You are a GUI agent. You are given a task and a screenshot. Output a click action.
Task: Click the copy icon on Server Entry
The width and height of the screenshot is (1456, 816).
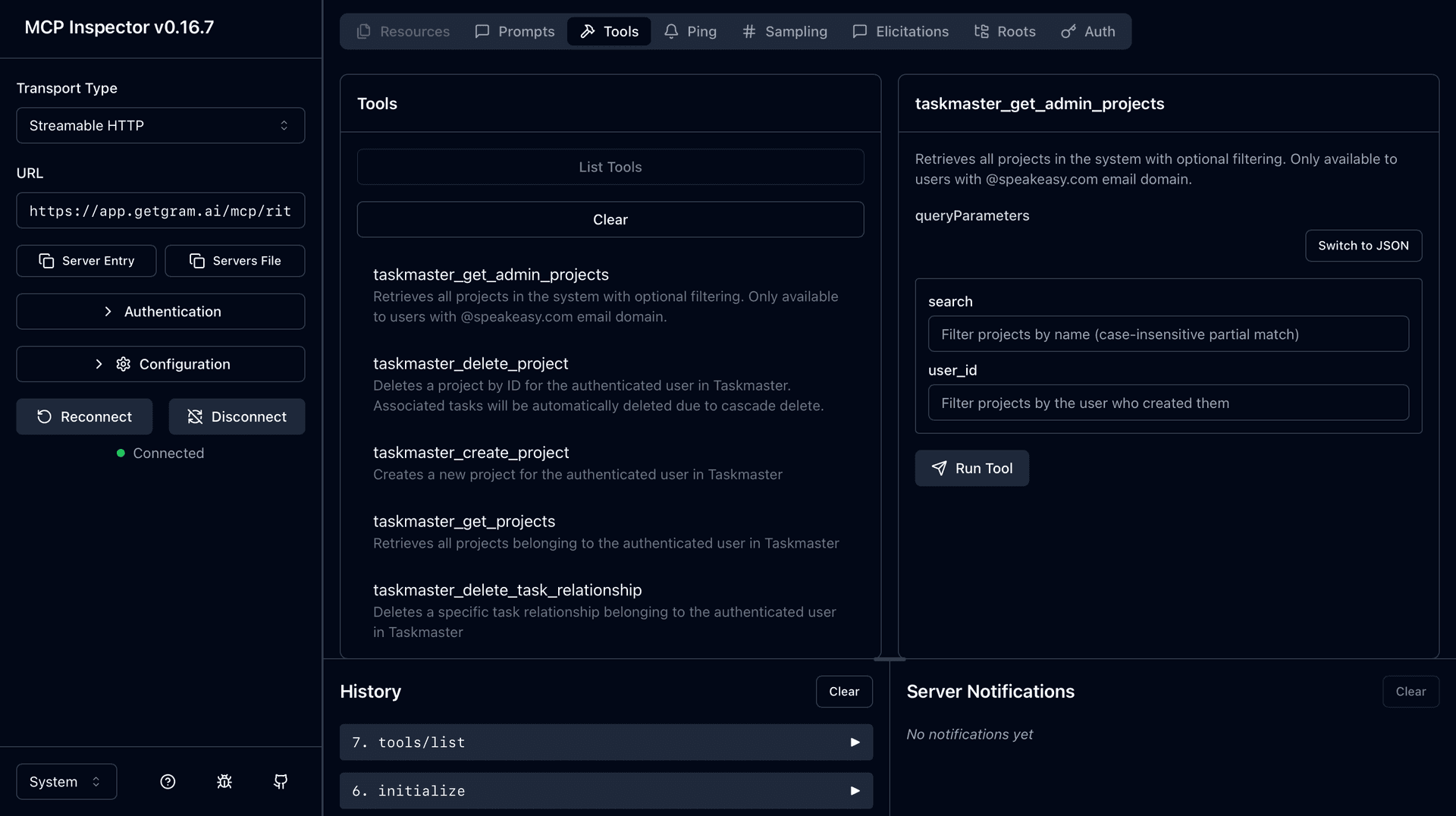[x=47, y=260]
